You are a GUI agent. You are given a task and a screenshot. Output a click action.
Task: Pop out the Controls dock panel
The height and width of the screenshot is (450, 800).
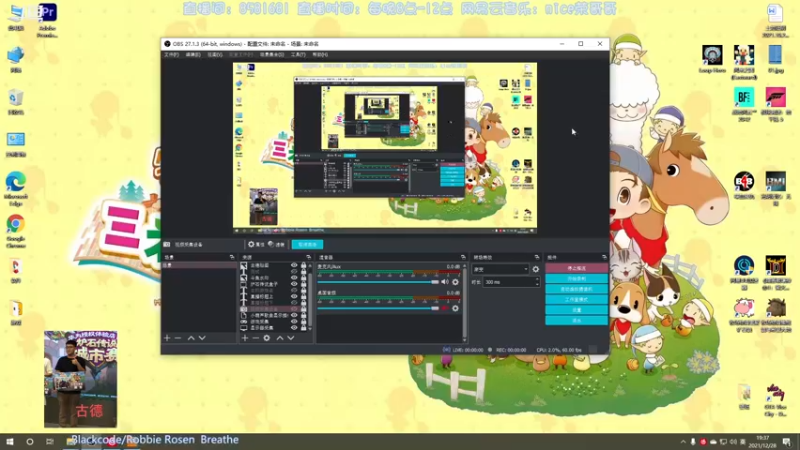pyautogui.click(x=605, y=257)
